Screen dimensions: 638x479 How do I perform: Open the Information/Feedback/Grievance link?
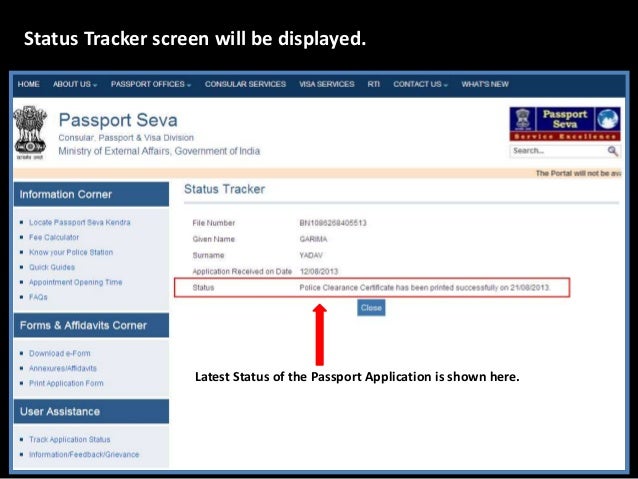coord(84,454)
